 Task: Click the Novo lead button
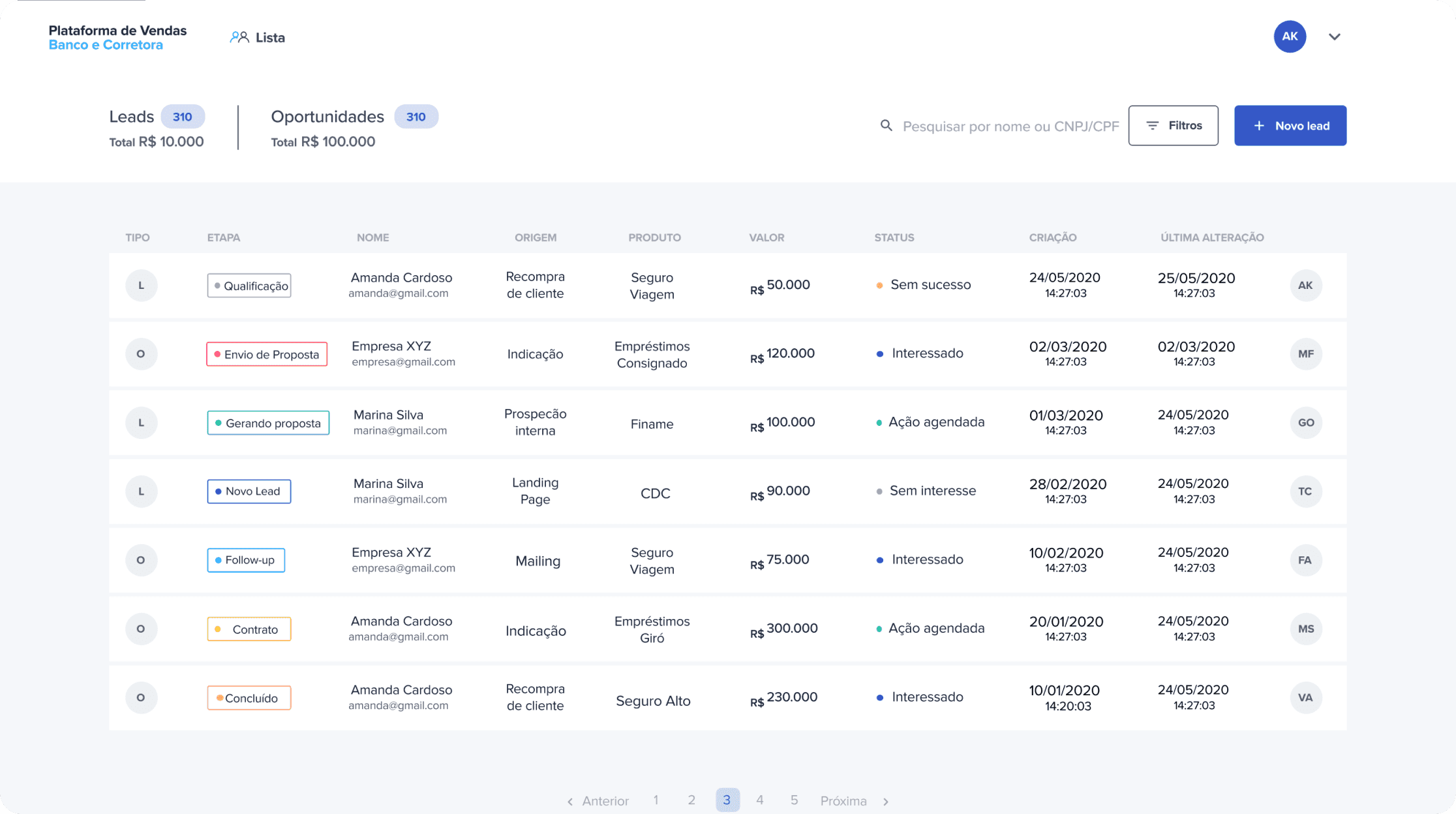coord(1290,125)
